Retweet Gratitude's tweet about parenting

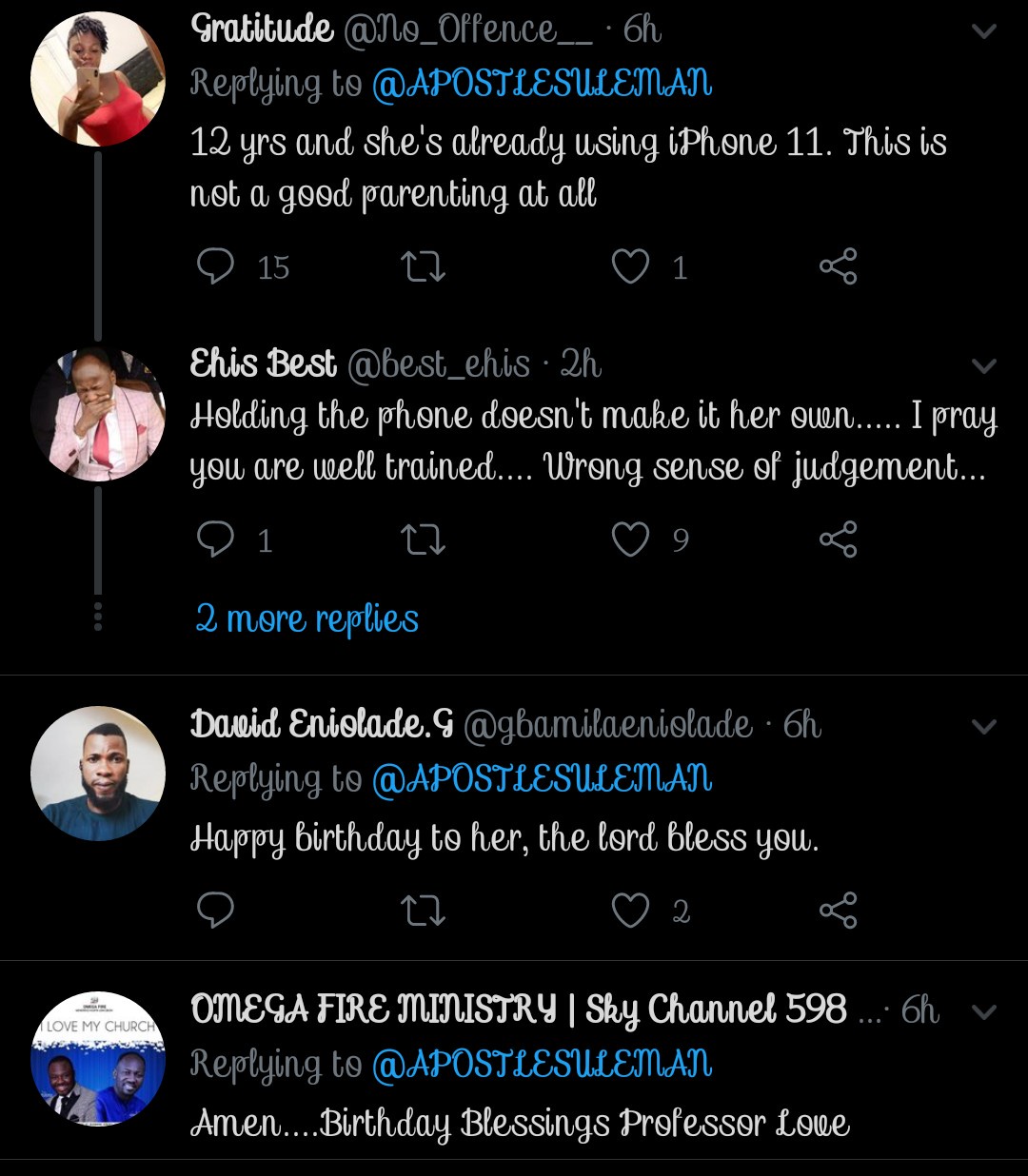[423, 266]
